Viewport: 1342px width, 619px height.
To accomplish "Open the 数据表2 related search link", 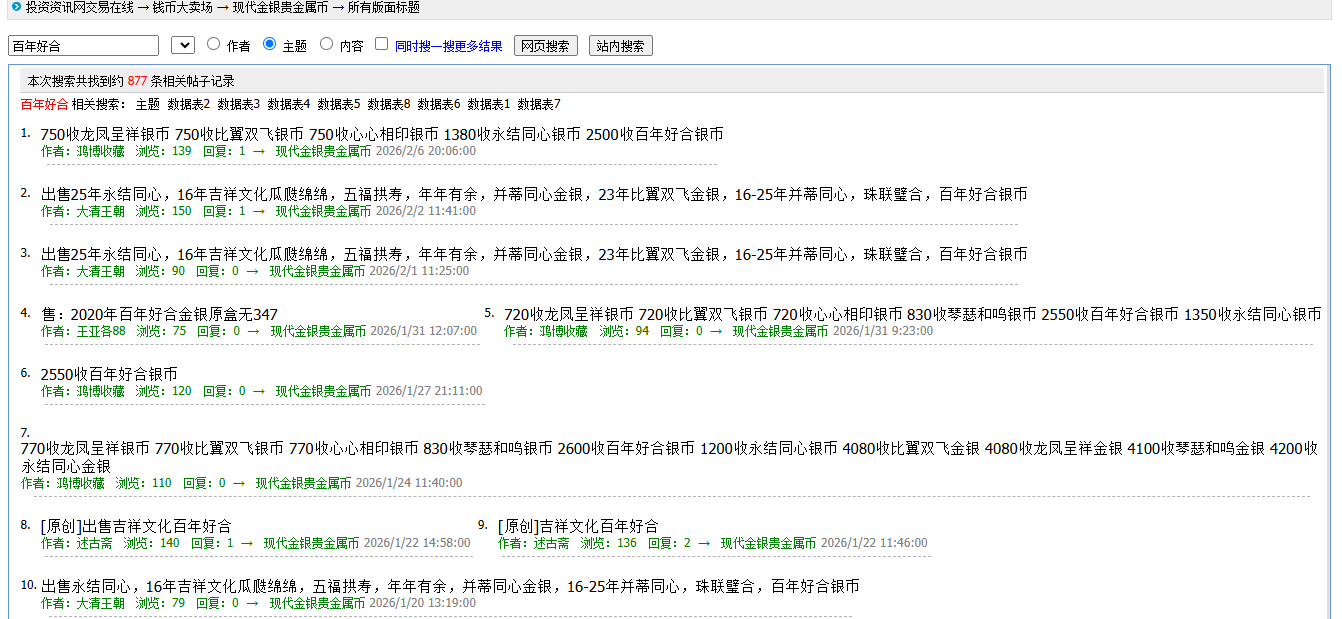I will (186, 103).
